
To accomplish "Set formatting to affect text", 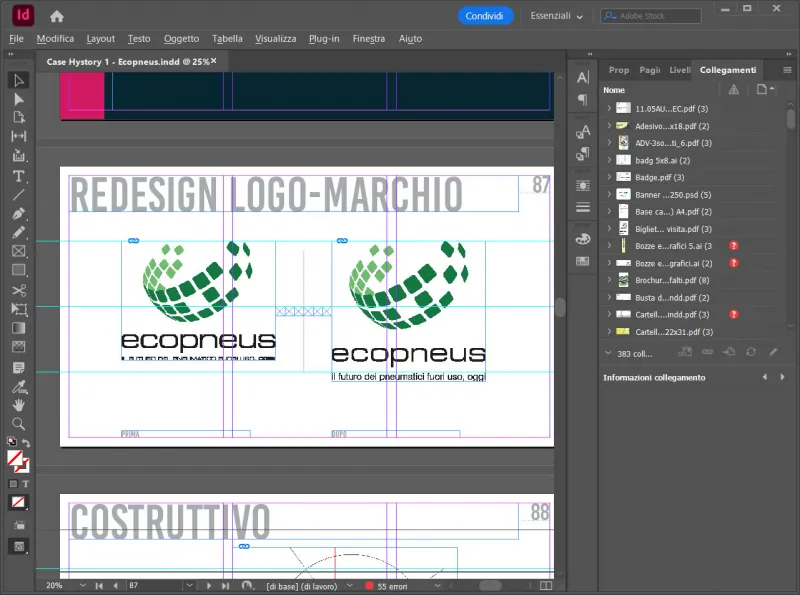I will 26,484.
